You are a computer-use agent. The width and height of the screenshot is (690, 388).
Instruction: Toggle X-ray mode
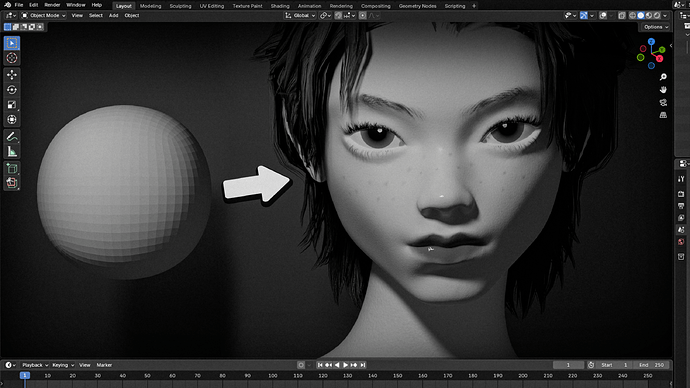[622, 15]
